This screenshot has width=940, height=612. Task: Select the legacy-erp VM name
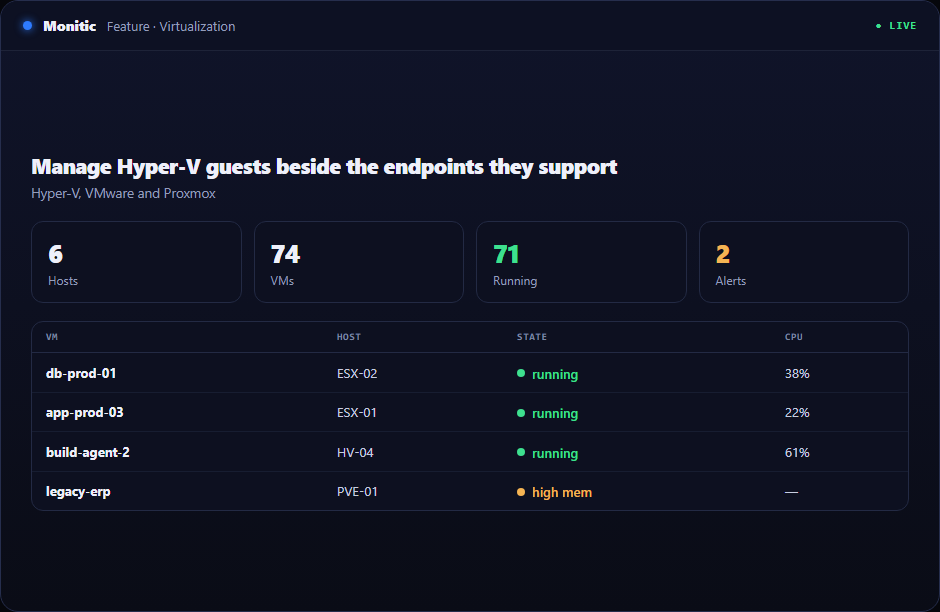click(78, 492)
